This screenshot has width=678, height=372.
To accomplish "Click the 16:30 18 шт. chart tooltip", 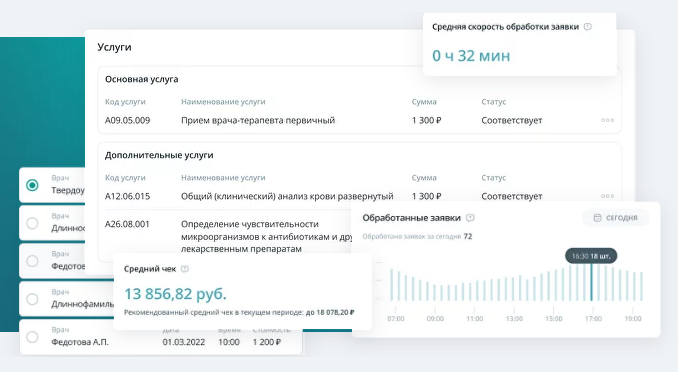I will 591,256.
